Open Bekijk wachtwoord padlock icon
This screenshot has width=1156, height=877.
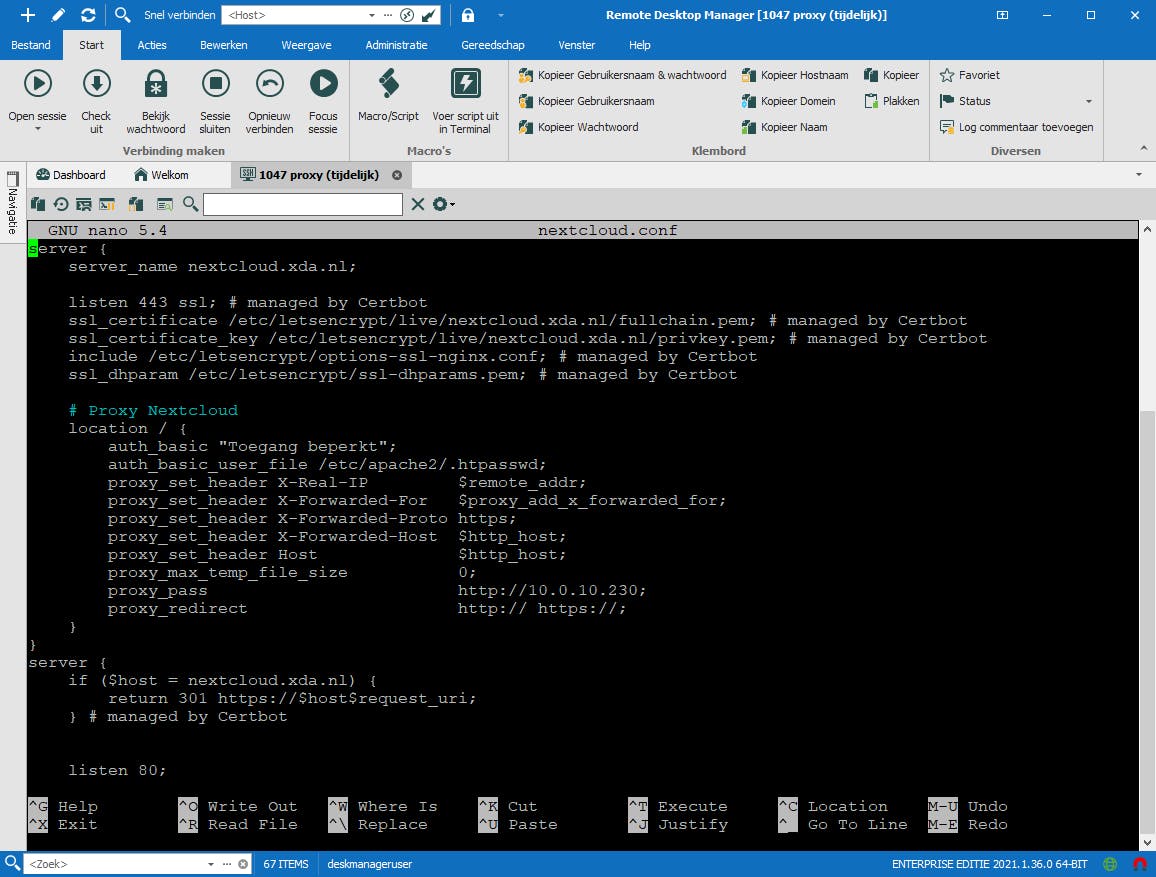coord(155,84)
